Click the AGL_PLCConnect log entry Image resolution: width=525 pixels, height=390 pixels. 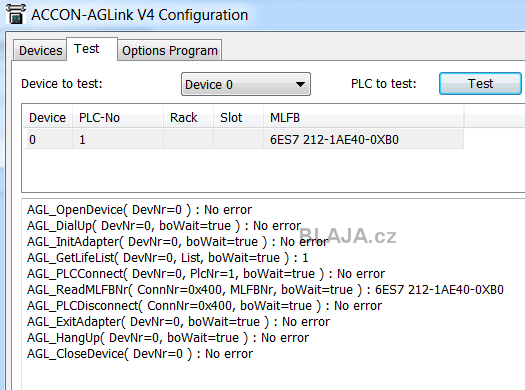(206, 274)
